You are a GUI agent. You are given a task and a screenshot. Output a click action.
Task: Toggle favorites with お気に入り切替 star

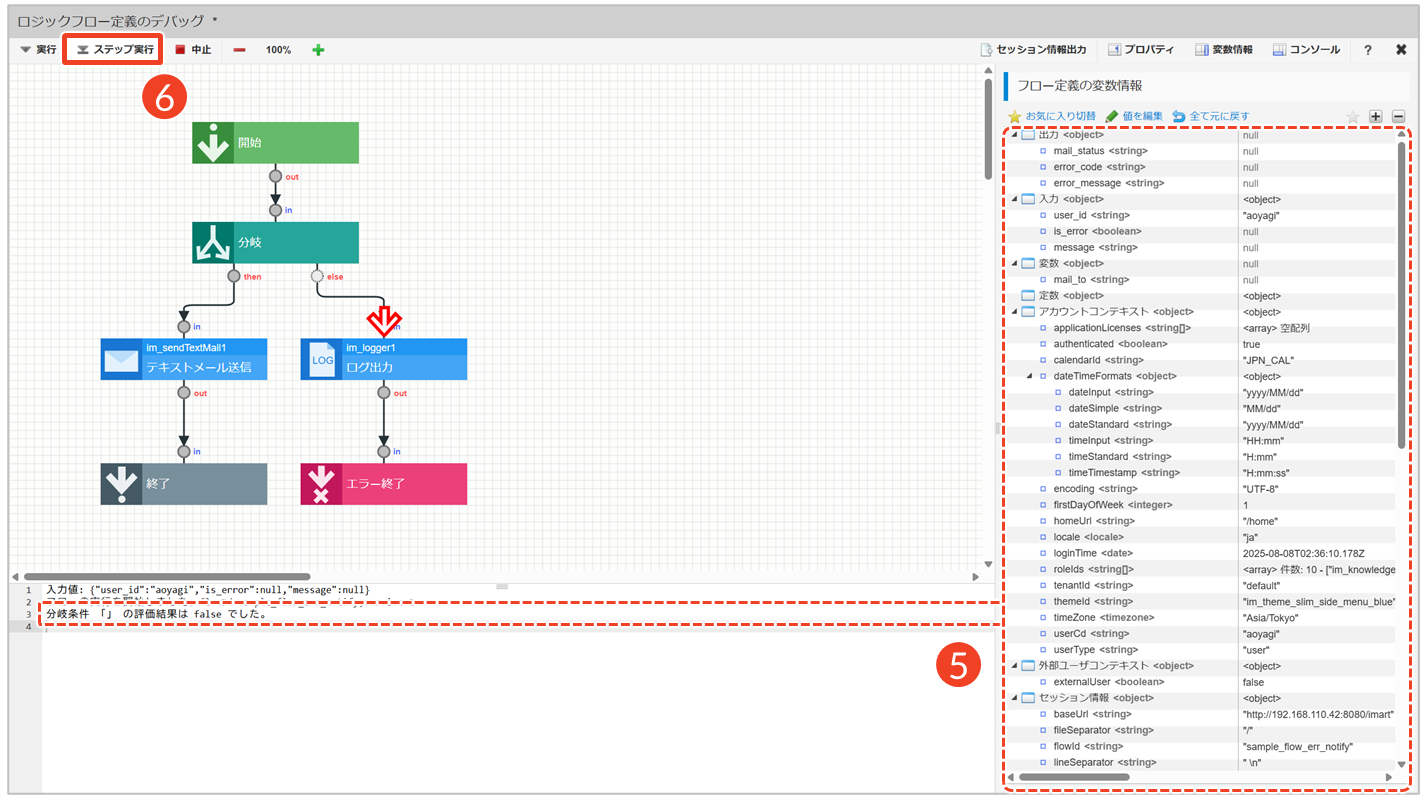[1051, 116]
